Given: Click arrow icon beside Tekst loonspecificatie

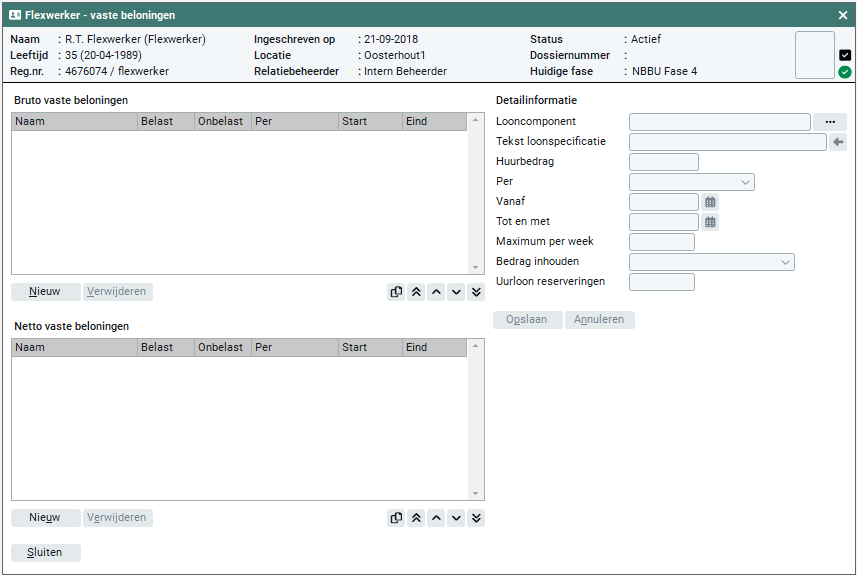Looking at the screenshot, I should point(838,142).
